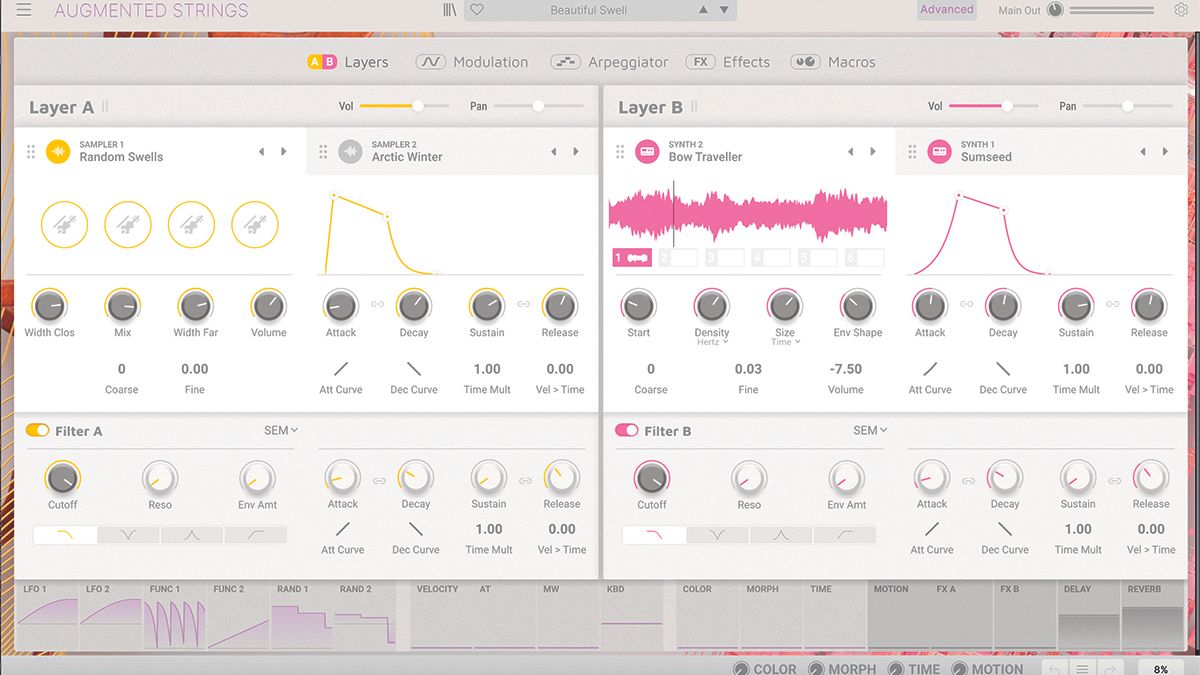Open the hamburger menu at top left

pyautogui.click(x=25, y=9)
